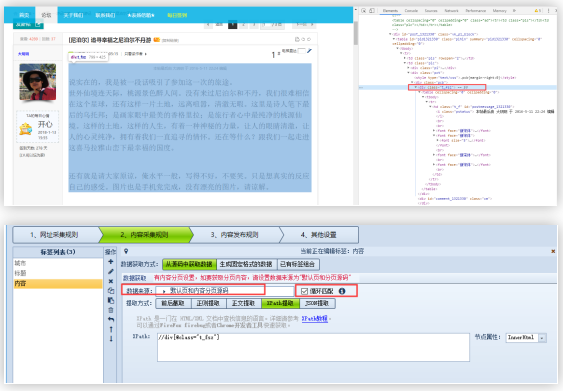Click the add tag plus icon
Viewport: 563px width, 391px height.
click(x=111, y=261)
